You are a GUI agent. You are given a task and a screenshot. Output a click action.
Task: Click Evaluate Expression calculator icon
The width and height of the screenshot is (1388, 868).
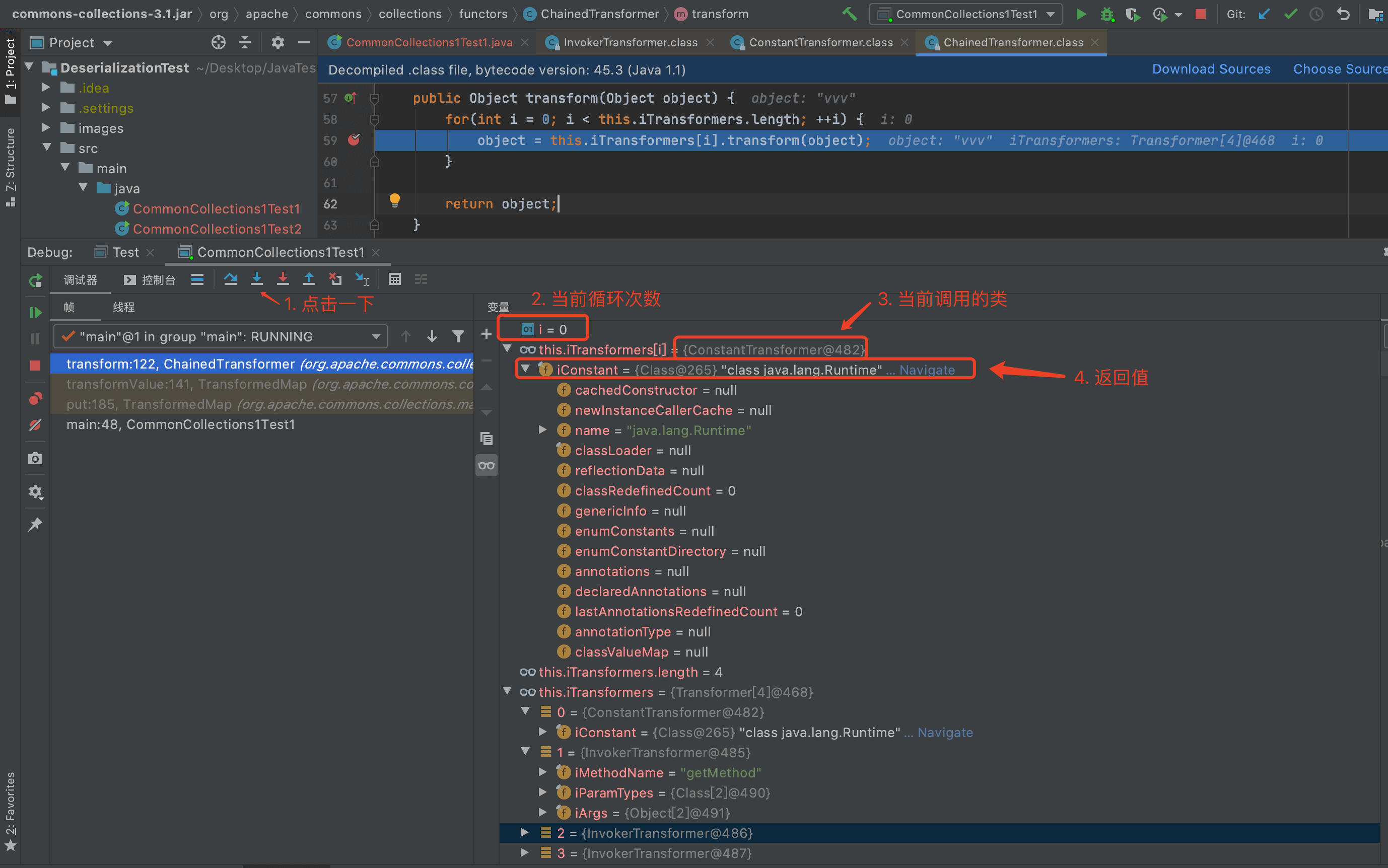click(394, 279)
